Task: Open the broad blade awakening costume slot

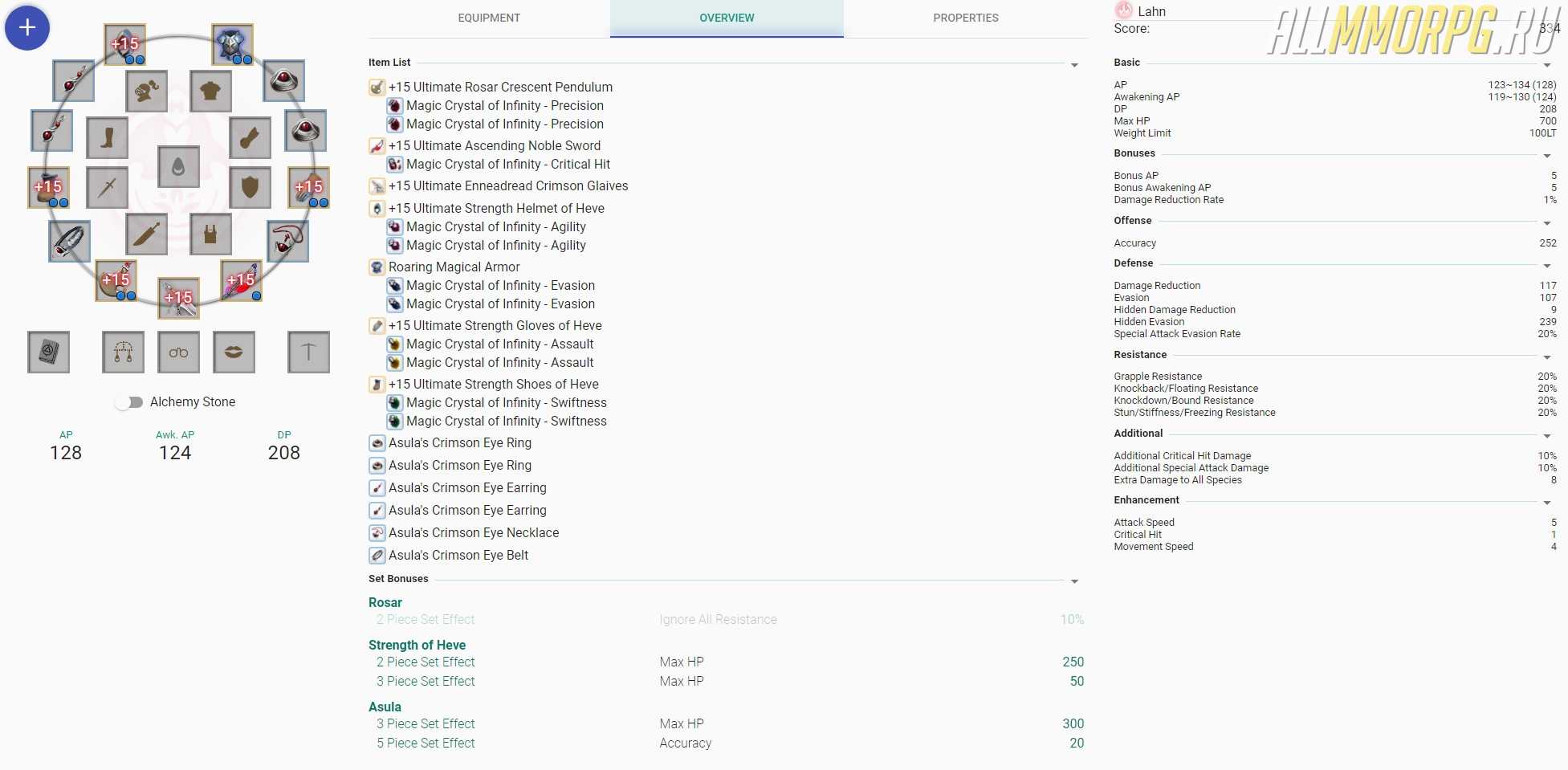Action: coord(147,234)
